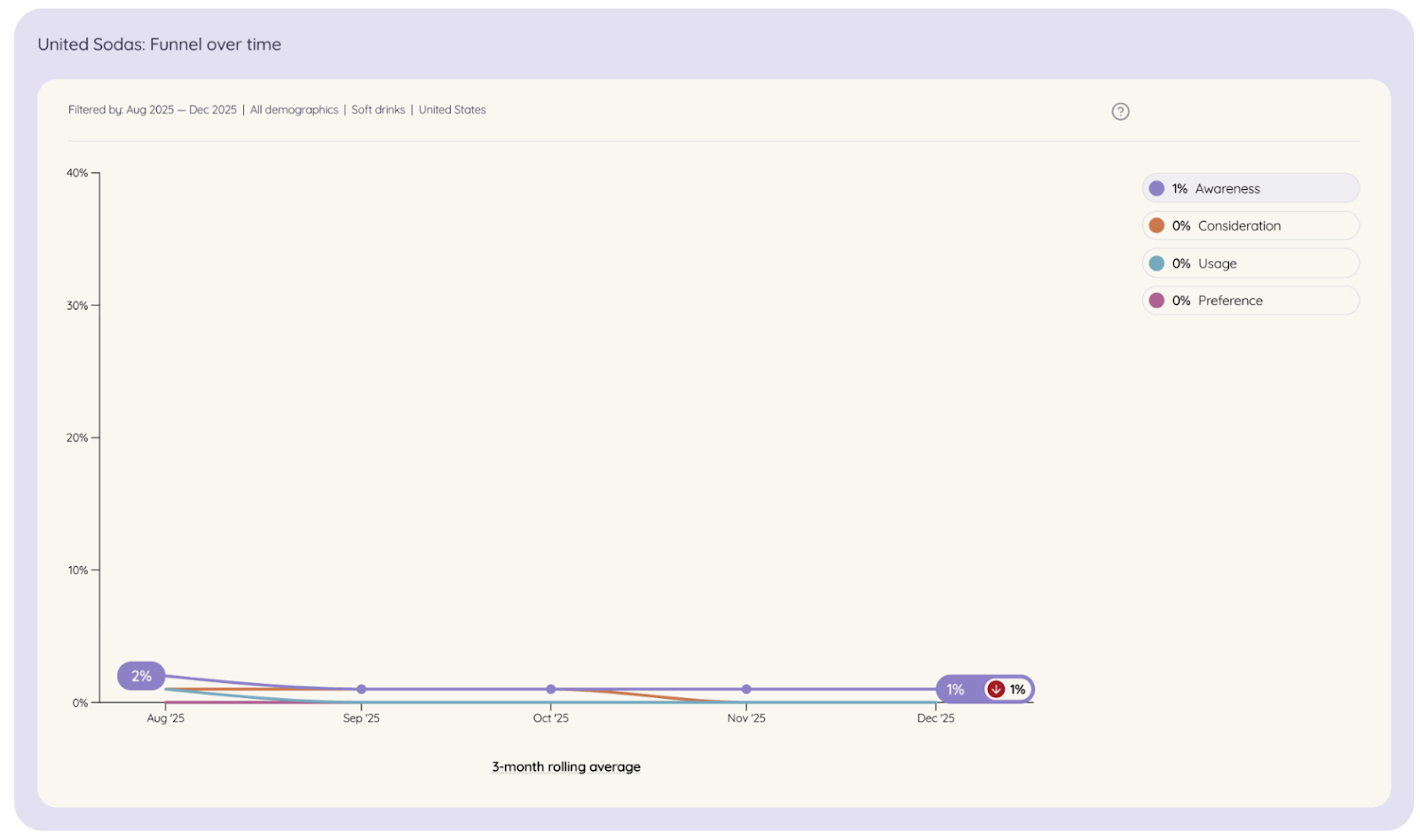Click the 30% y-axis label
1420x840 pixels.
pos(77,305)
